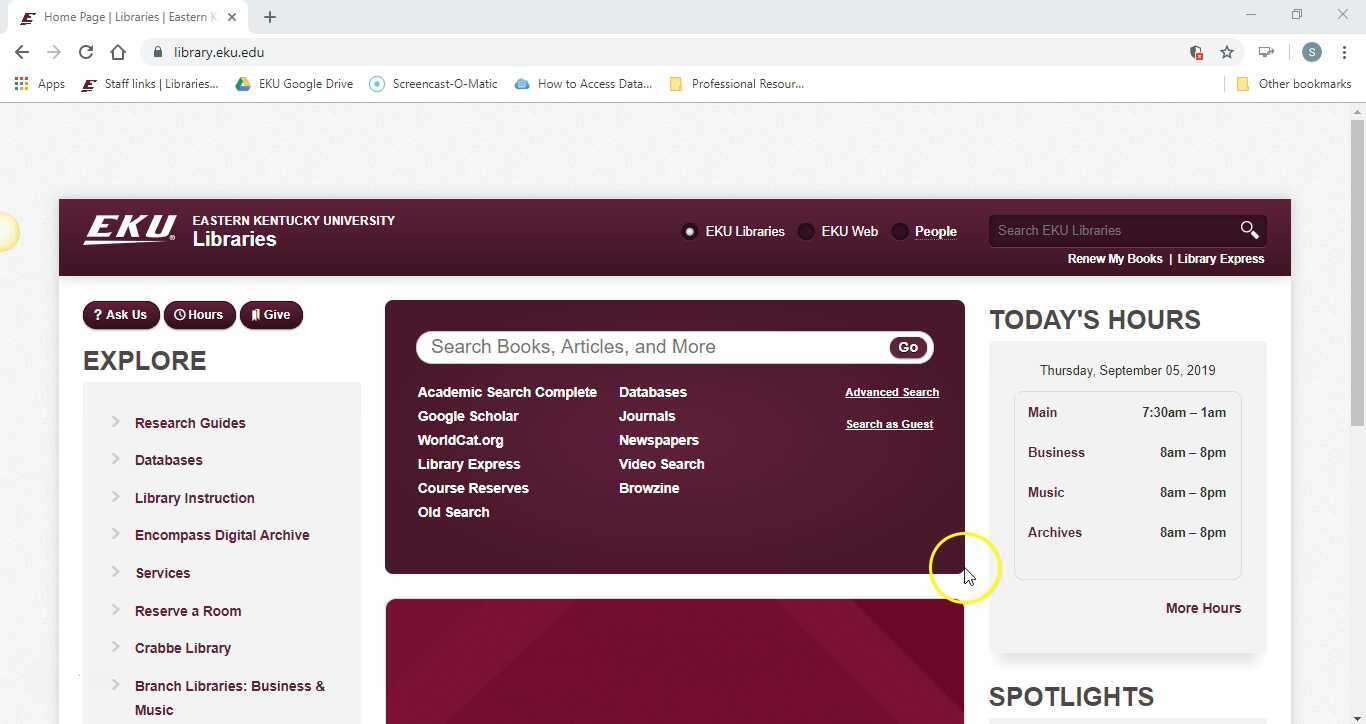
Task: Open the browser home page icon
Action: [118, 52]
